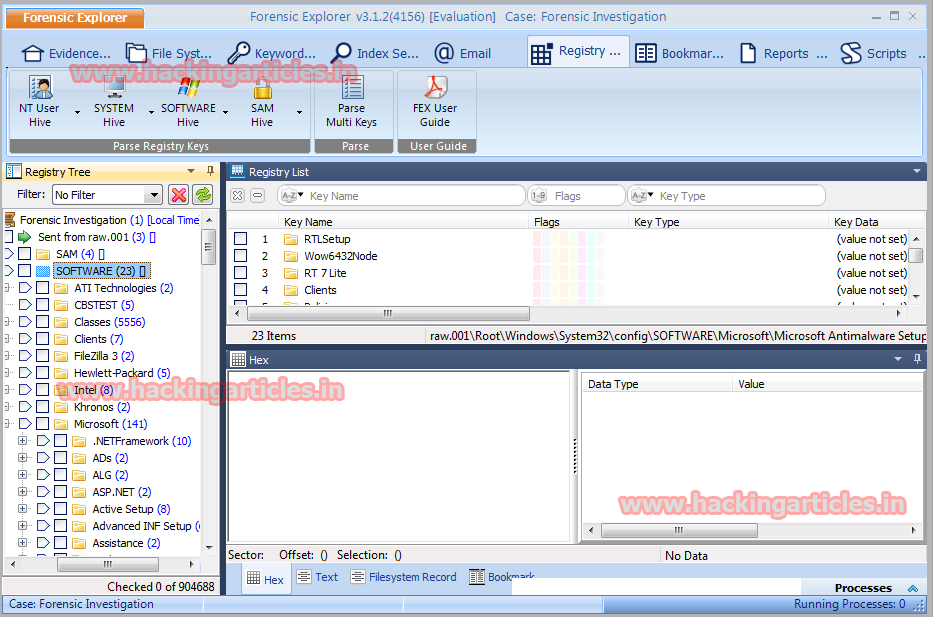Switch to the File System tab
This screenshot has width=933, height=617.
(170, 54)
